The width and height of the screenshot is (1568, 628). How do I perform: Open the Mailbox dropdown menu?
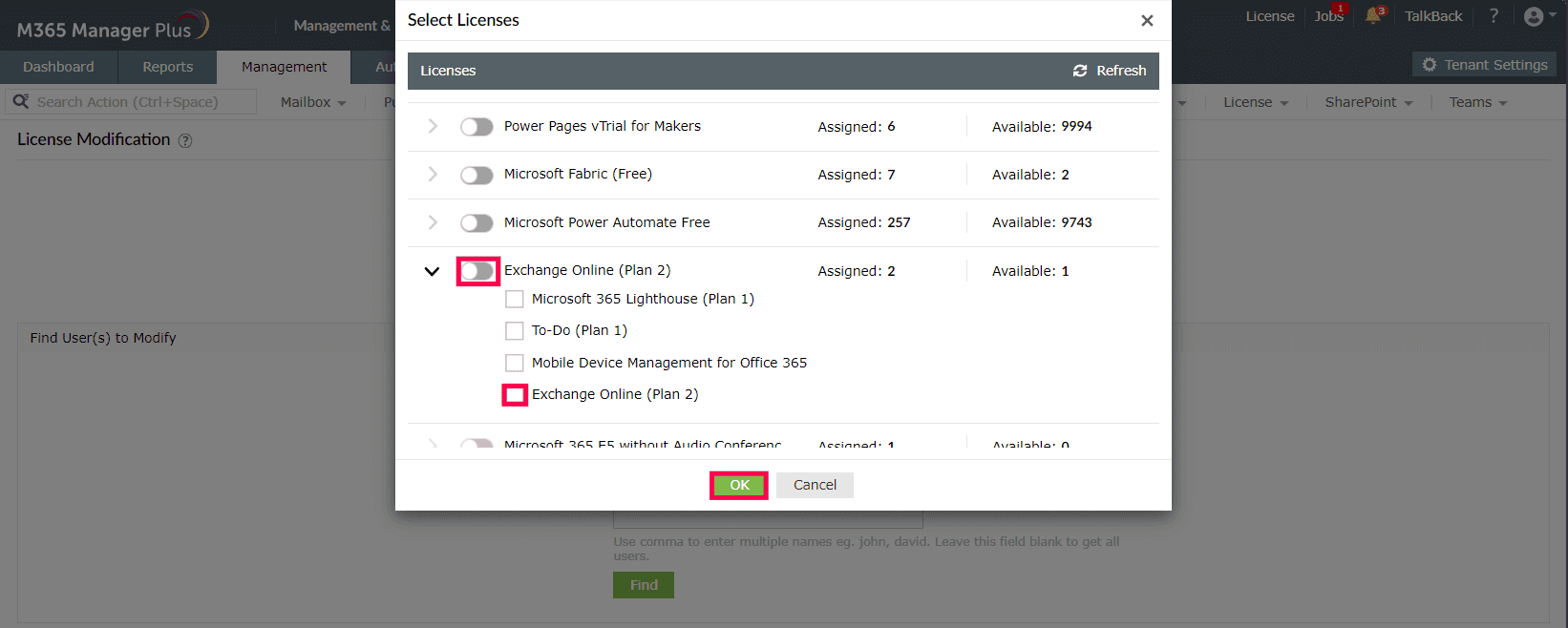313,102
